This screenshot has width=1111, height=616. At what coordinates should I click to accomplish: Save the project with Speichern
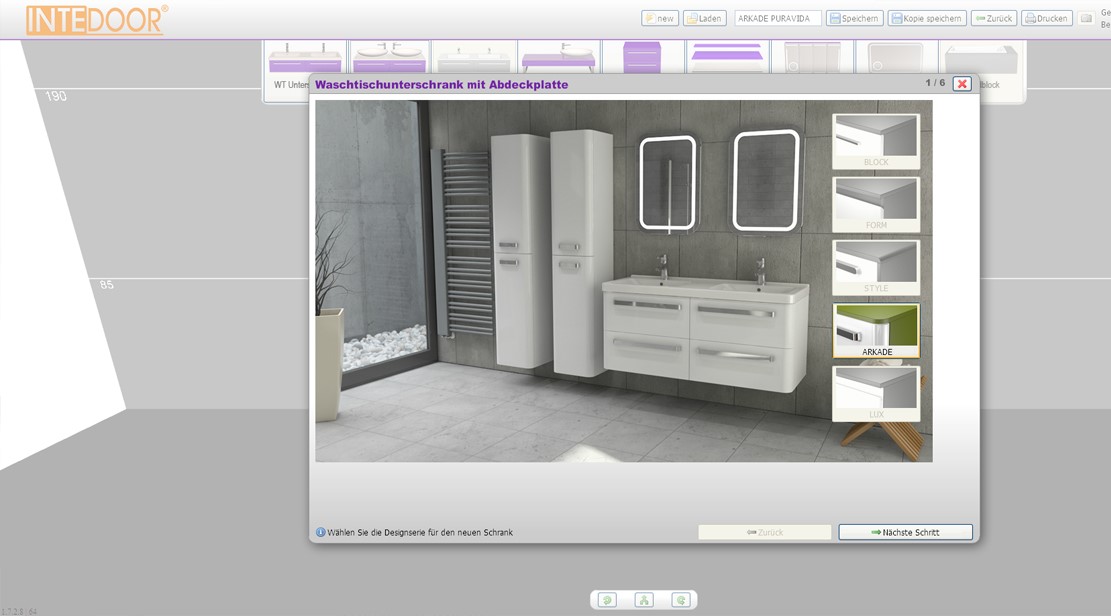pos(854,18)
